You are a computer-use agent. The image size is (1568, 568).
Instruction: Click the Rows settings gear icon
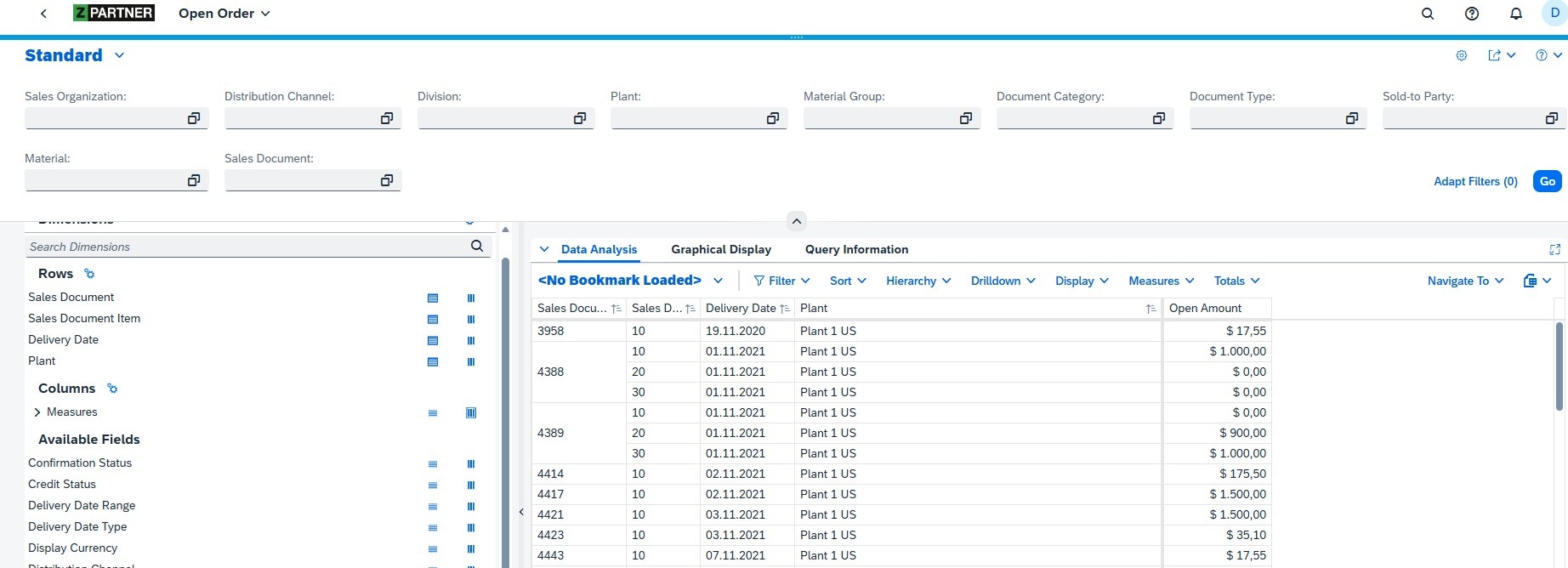click(89, 274)
